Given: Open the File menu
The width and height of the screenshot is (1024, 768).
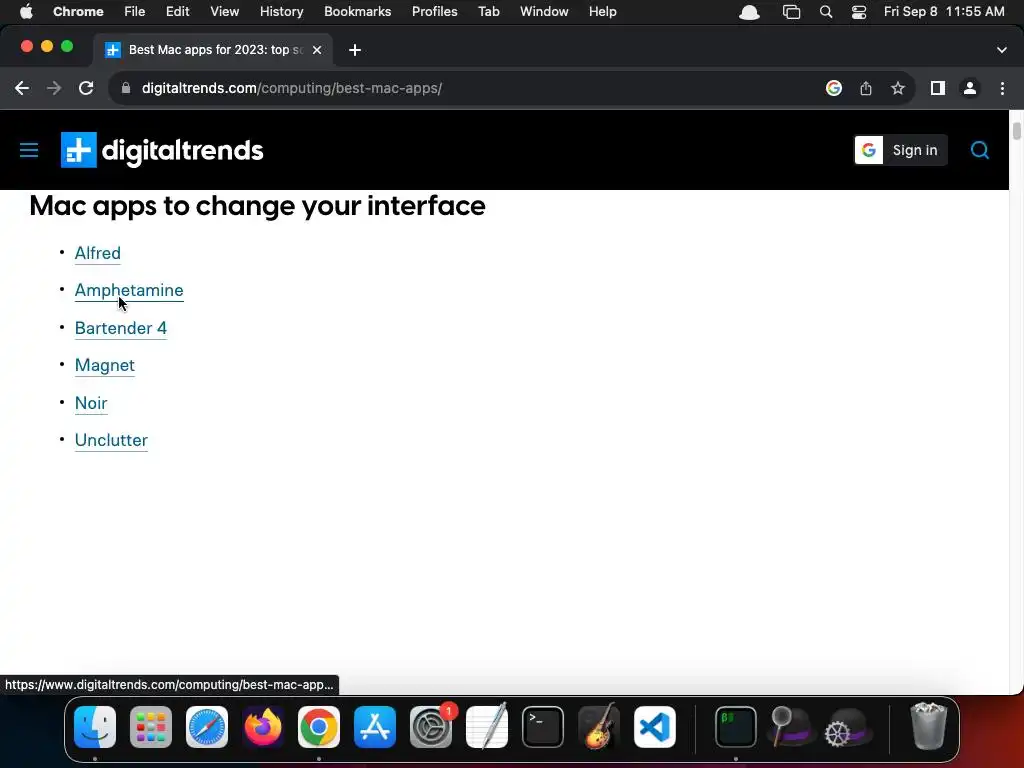Looking at the screenshot, I should 135,12.
